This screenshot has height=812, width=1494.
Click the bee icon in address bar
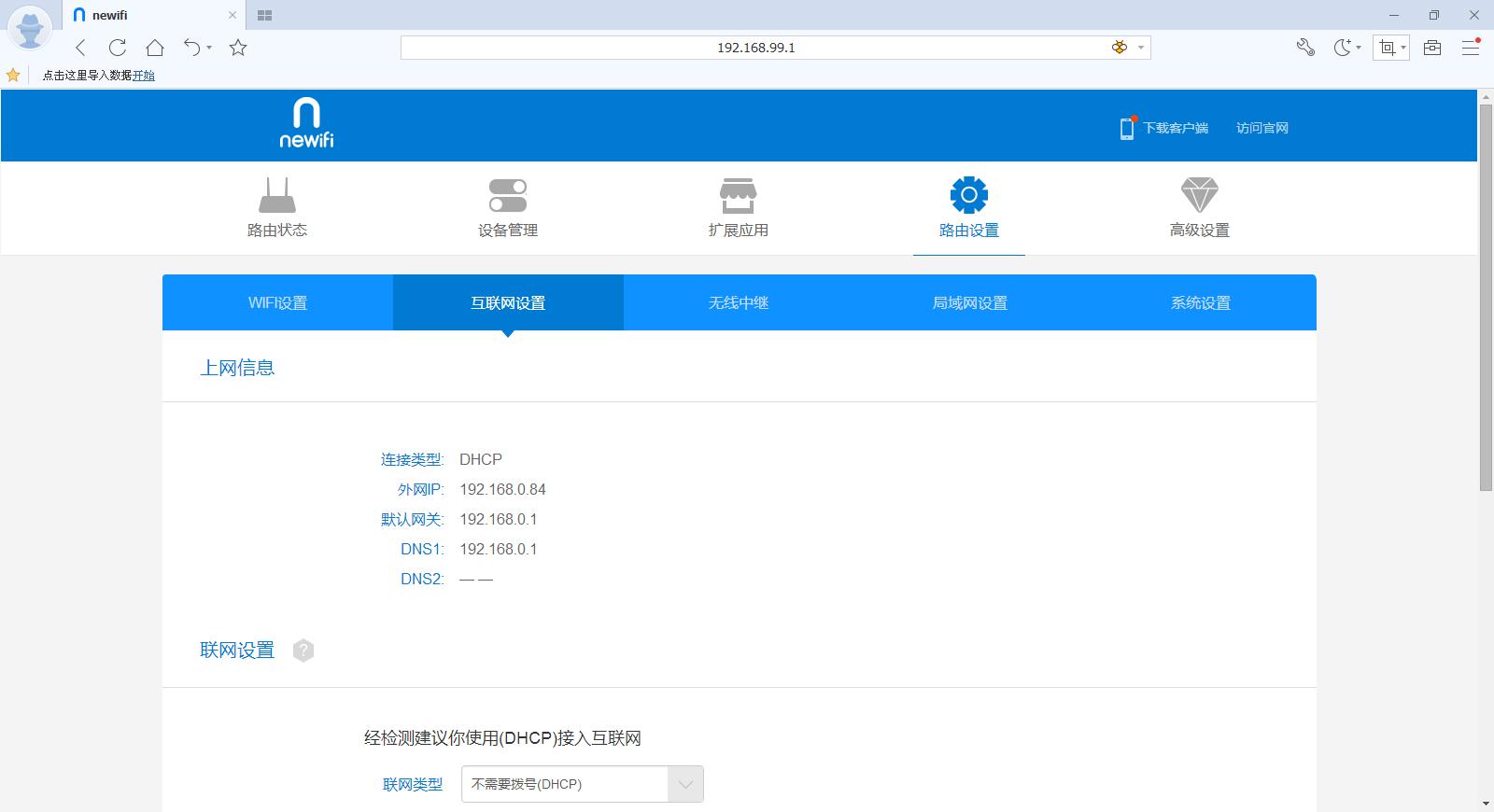click(1119, 48)
